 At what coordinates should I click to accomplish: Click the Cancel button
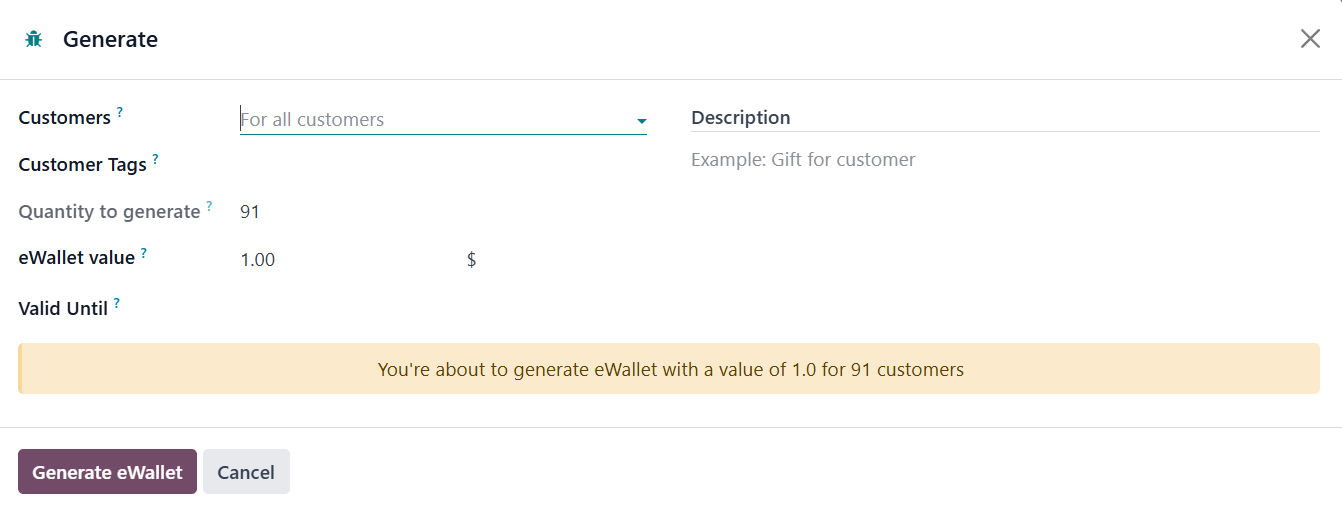[246, 472]
